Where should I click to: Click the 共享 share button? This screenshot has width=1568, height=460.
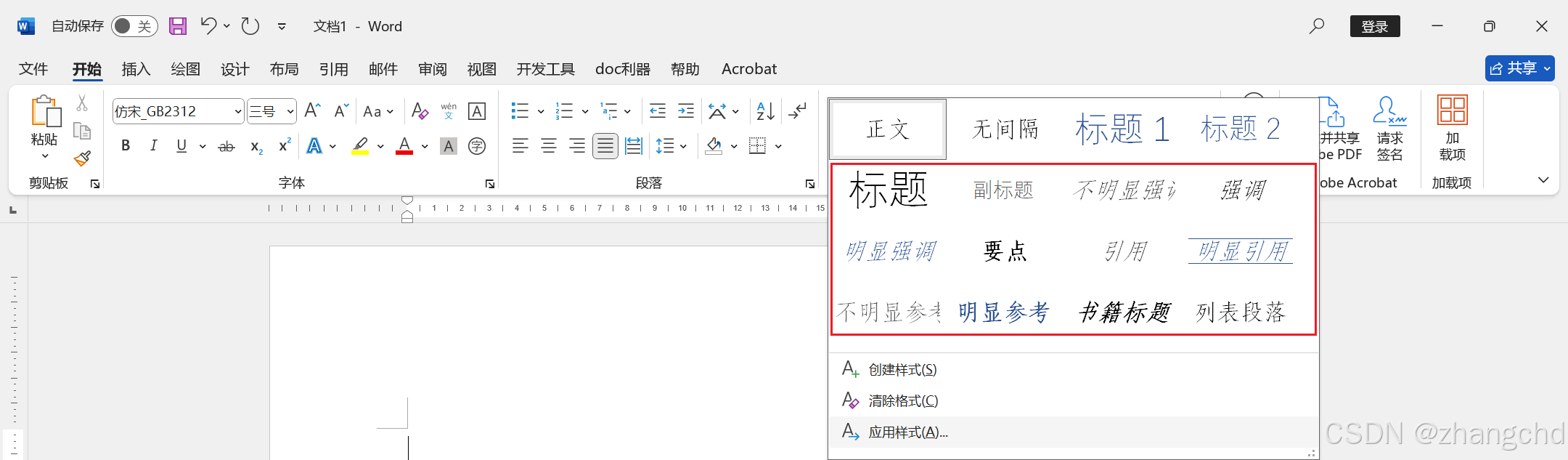pos(1520,68)
